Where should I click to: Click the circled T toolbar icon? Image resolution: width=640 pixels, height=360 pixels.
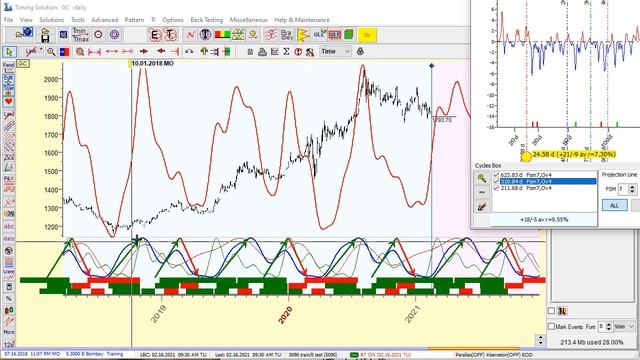tap(205, 35)
